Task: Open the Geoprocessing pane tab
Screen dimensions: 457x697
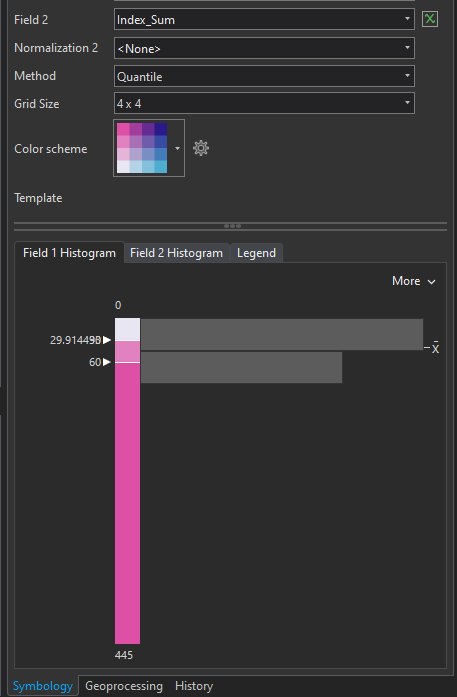Action: (124, 686)
